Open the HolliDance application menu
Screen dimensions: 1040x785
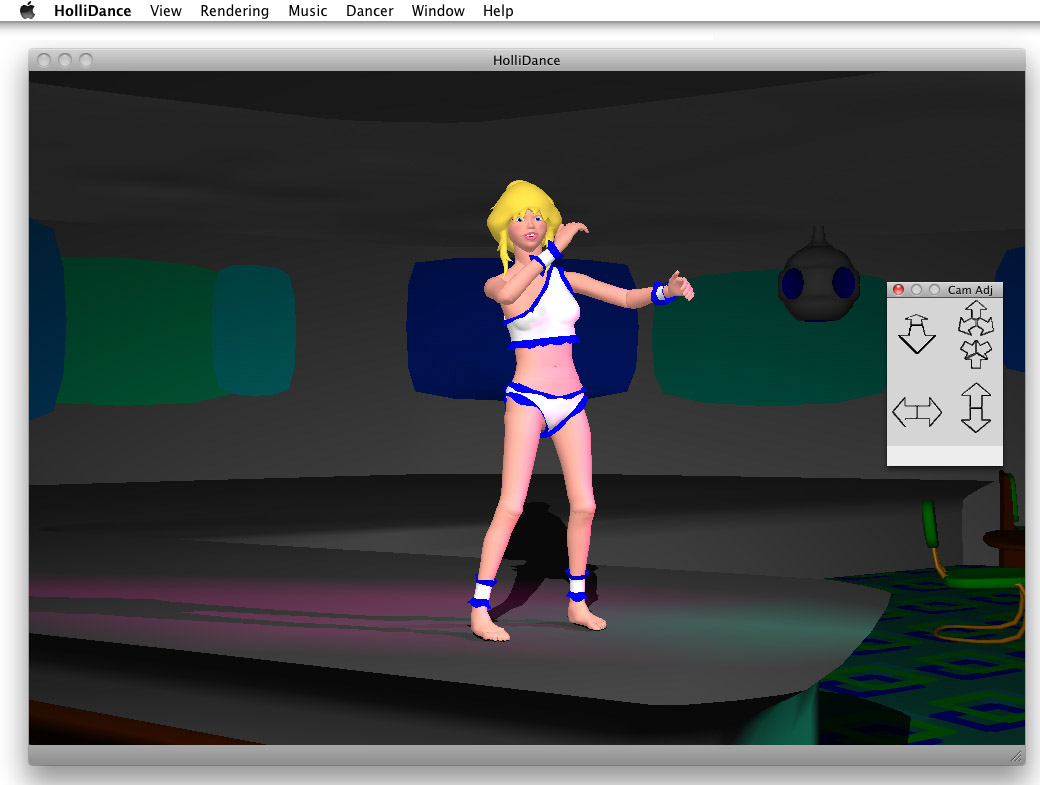pyautogui.click(x=93, y=11)
